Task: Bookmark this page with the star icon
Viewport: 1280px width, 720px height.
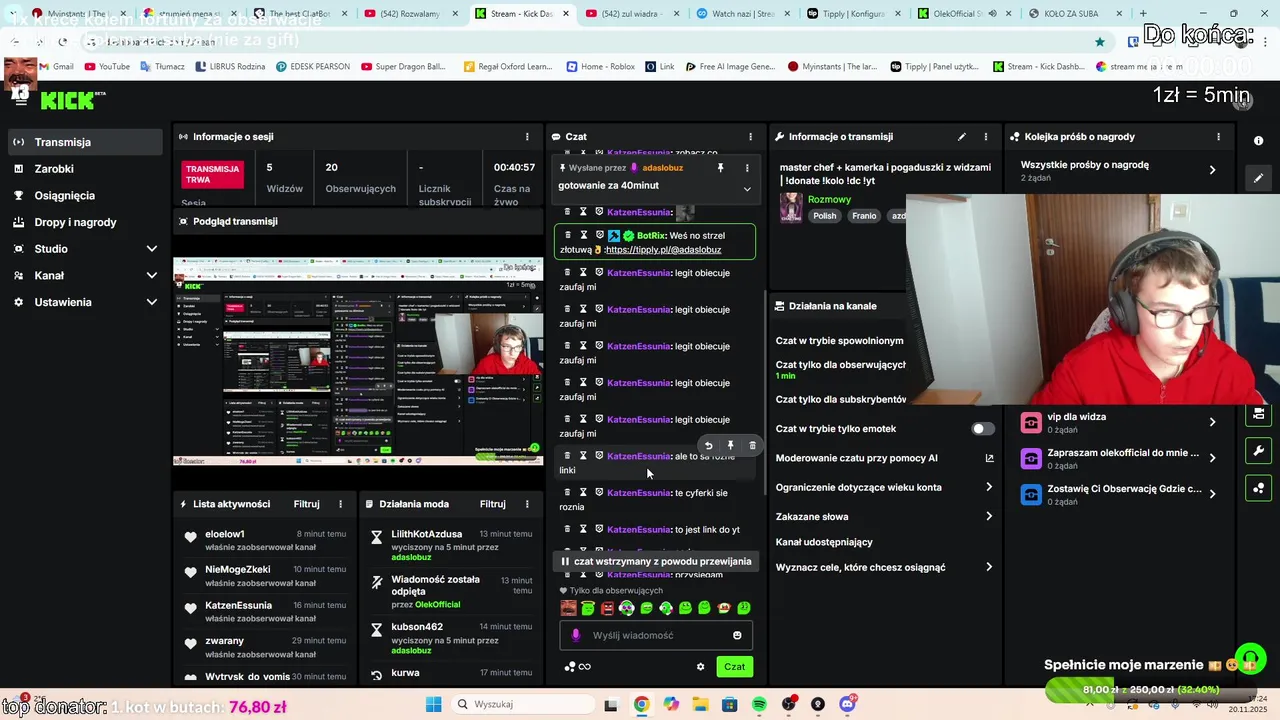Action: [1100, 42]
